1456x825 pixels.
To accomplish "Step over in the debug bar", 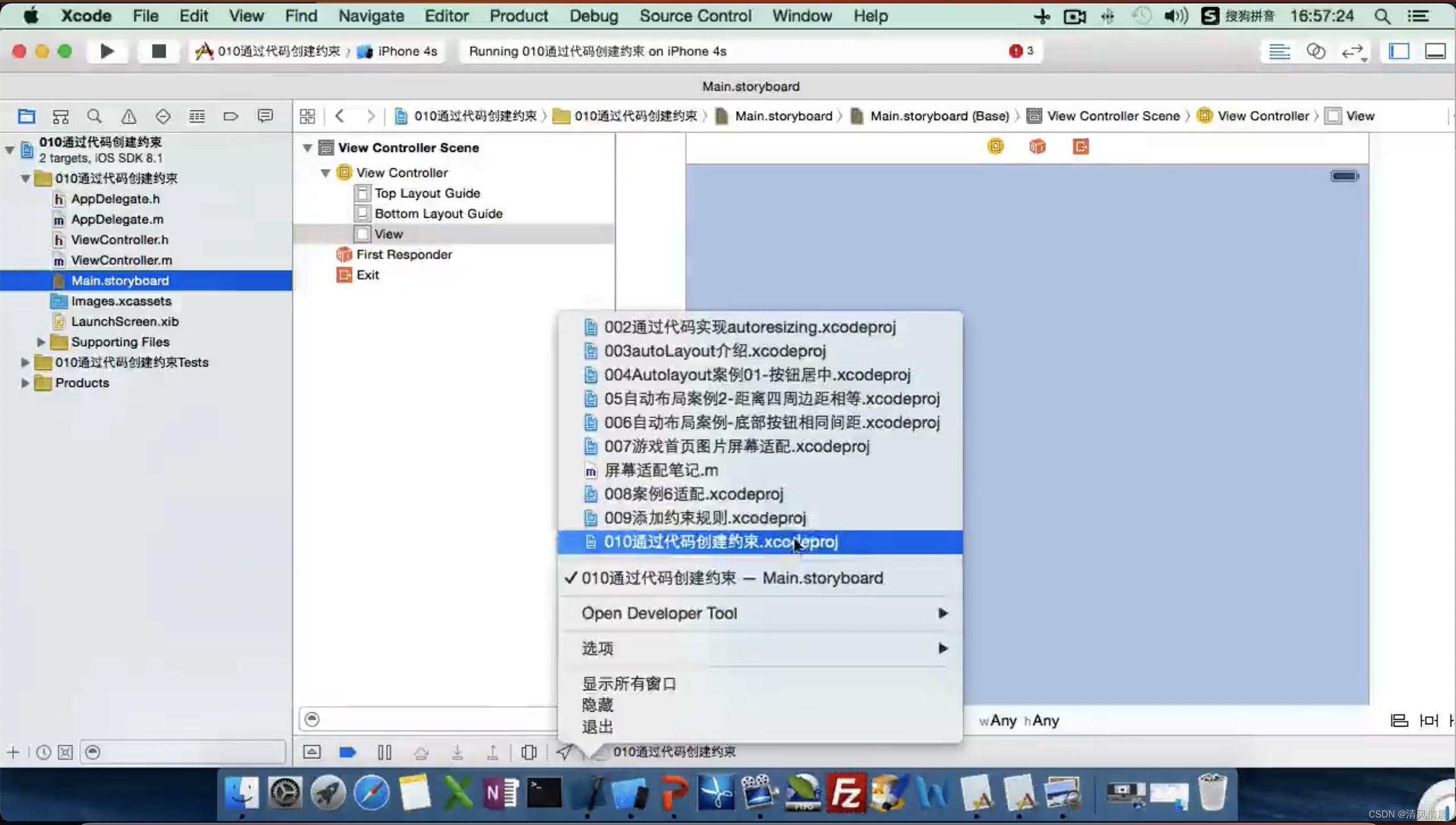I will coord(421,753).
